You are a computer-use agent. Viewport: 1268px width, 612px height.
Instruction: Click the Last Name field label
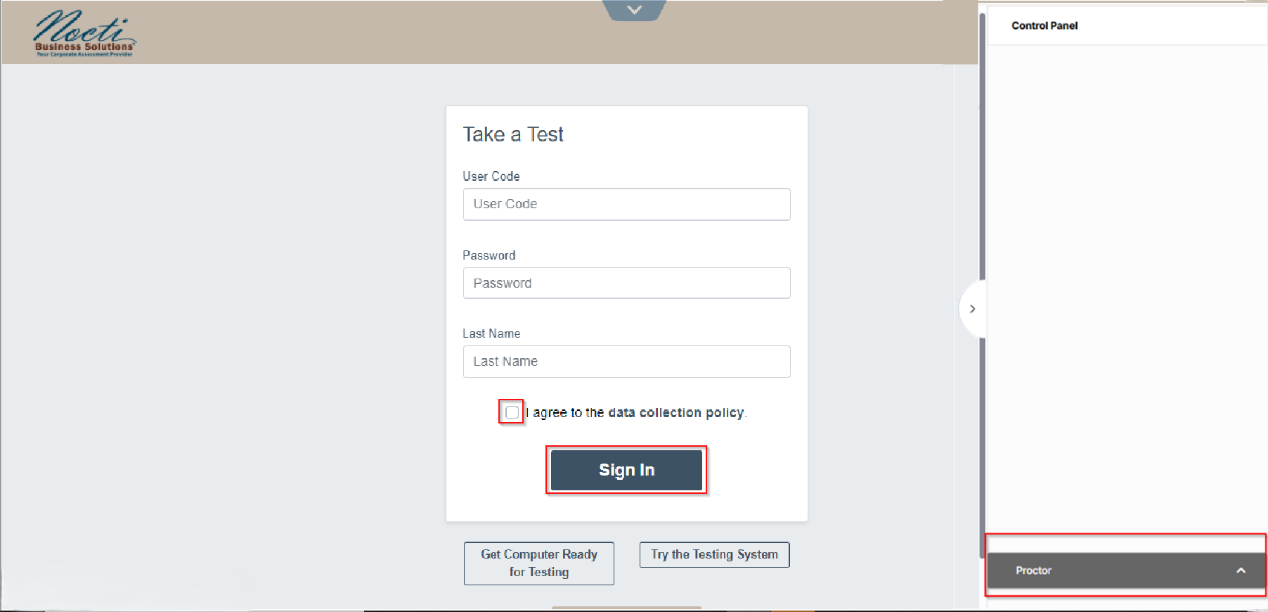click(491, 334)
